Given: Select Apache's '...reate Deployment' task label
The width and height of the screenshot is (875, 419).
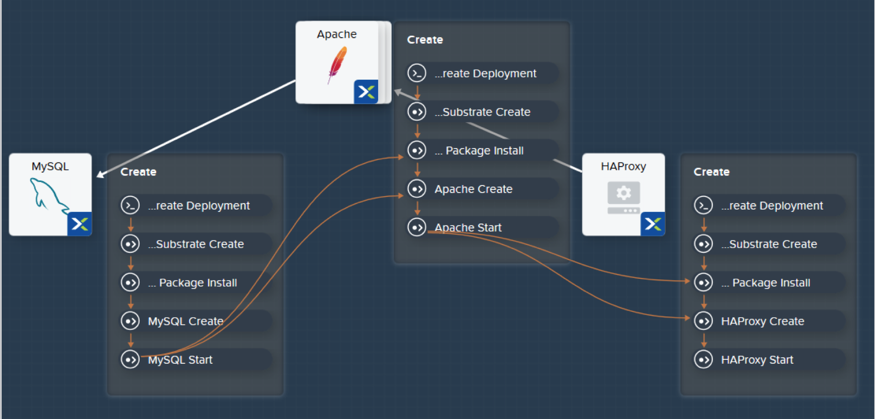Looking at the screenshot, I should click(485, 74).
